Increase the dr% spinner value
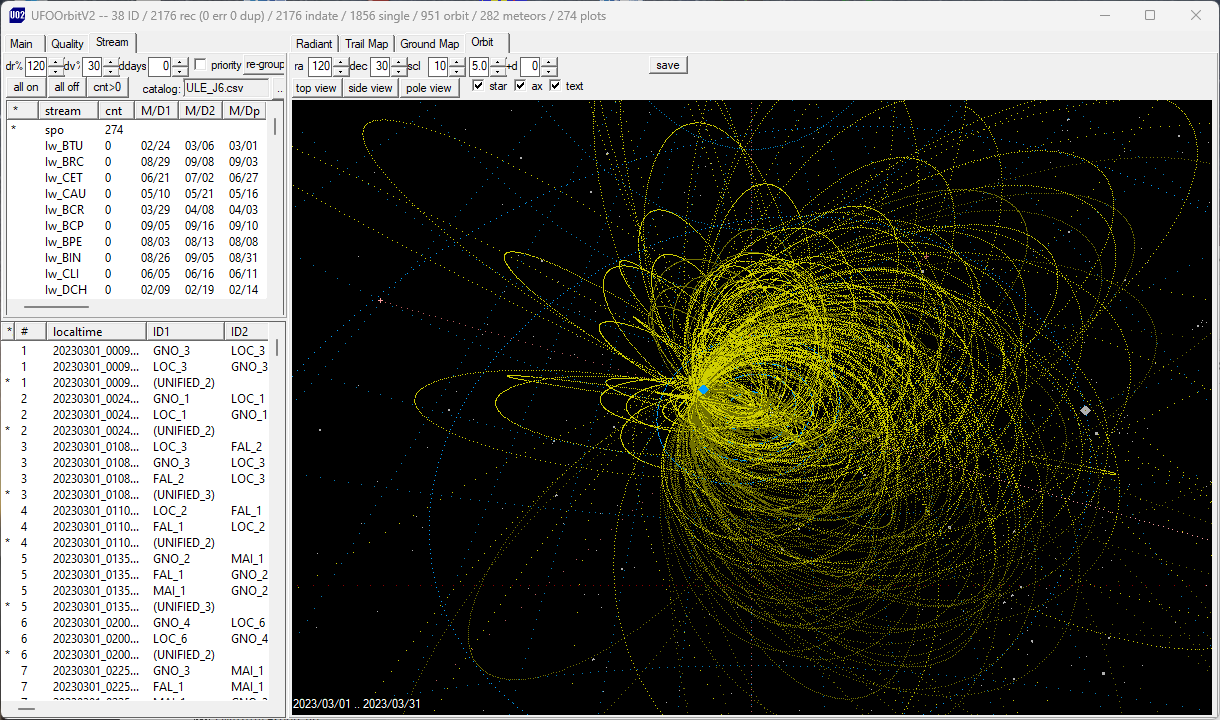The width and height of the screenshot is (1220, 720). tap(56, 62)
